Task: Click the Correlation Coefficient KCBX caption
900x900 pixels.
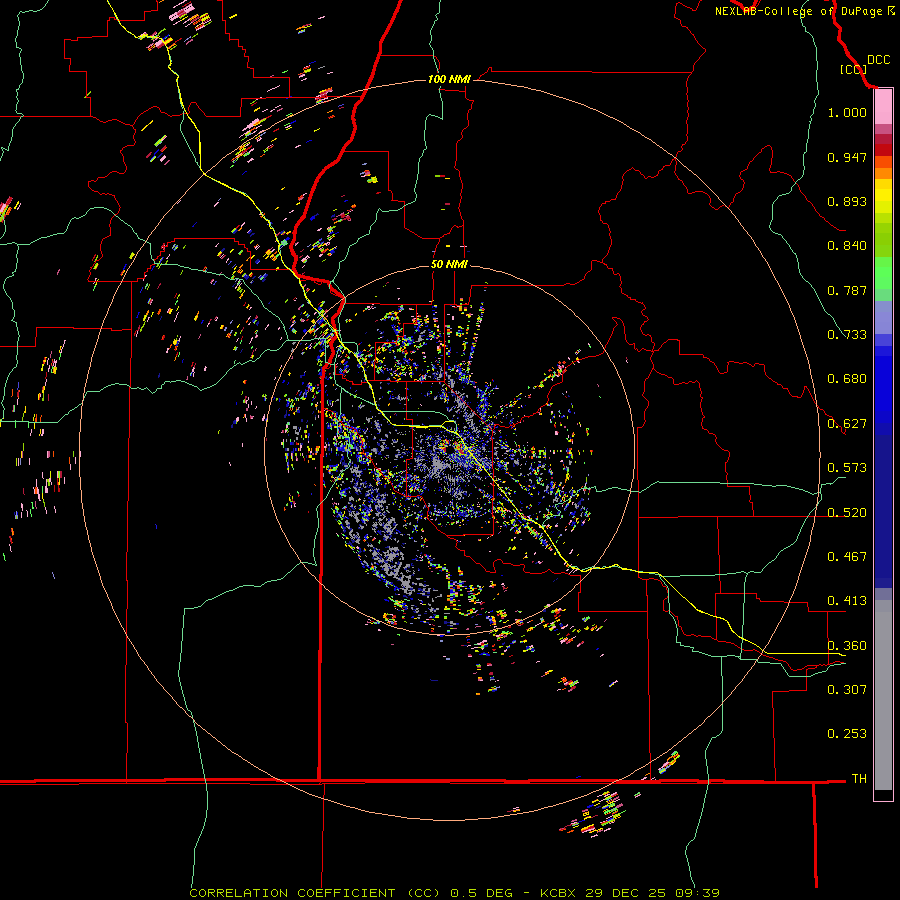Action: tap(454, 893)
